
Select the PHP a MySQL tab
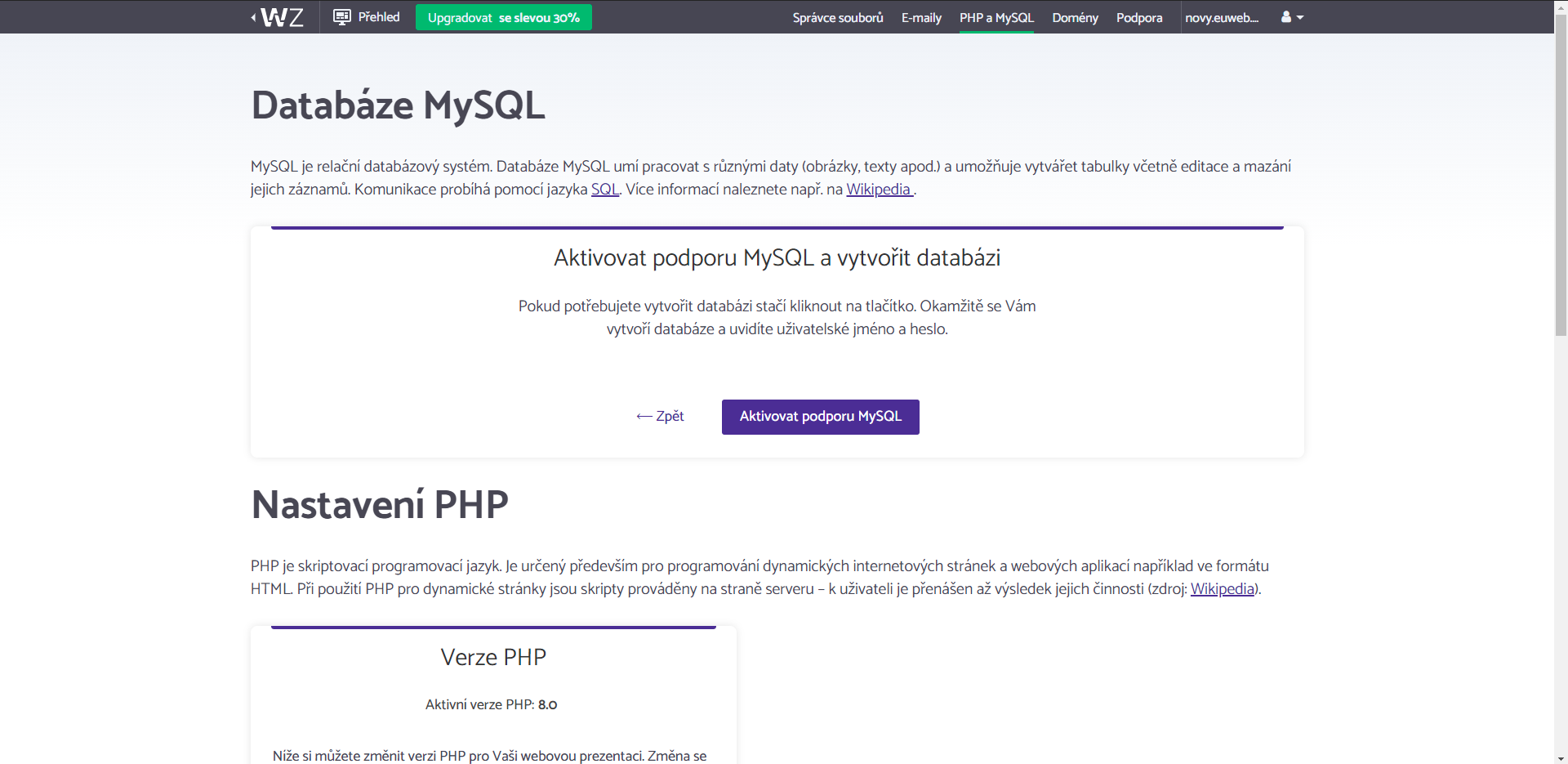point(996,17)
